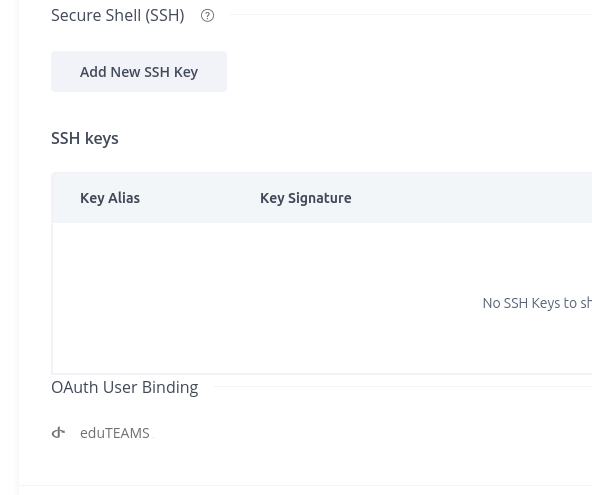
Task: Click the bottom card border line
Action: (305, 485)
